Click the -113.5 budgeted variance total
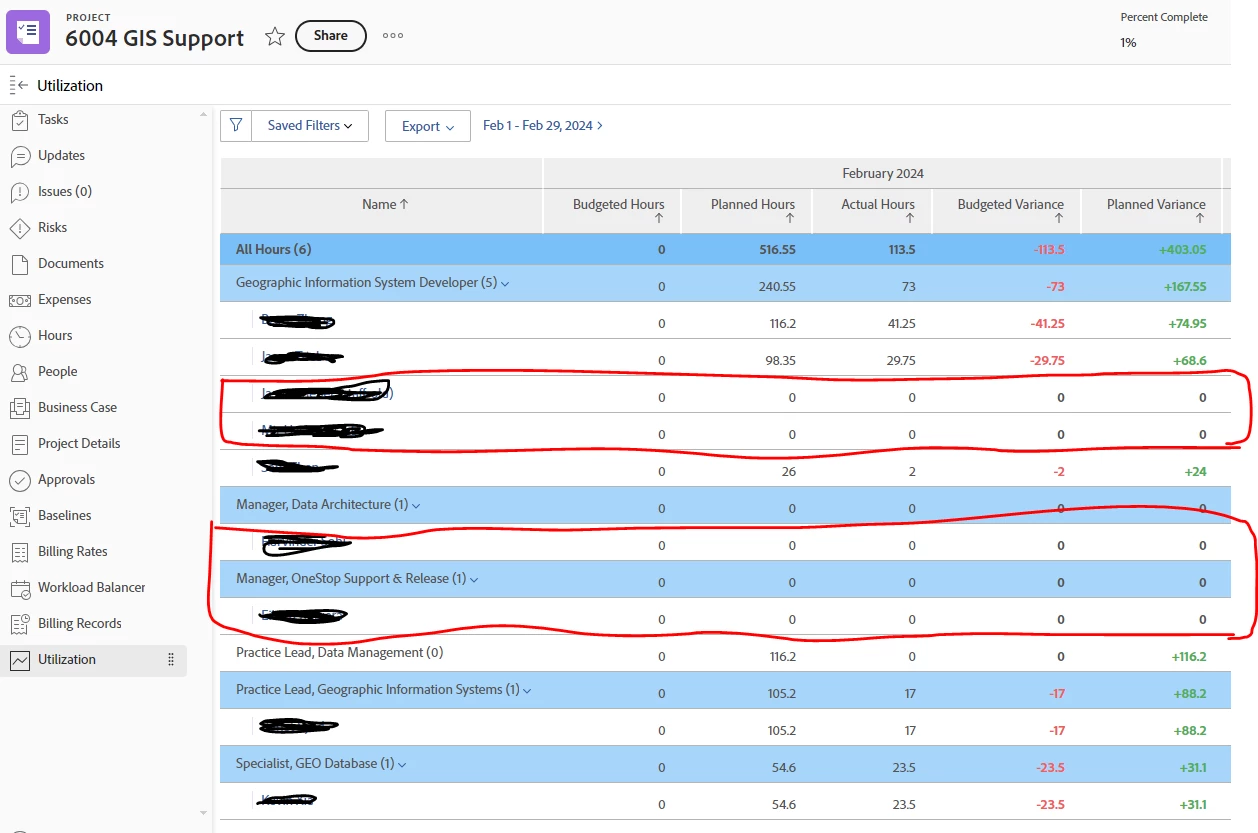Screen dimensions: 1258x833 [x=1049, y=250]
